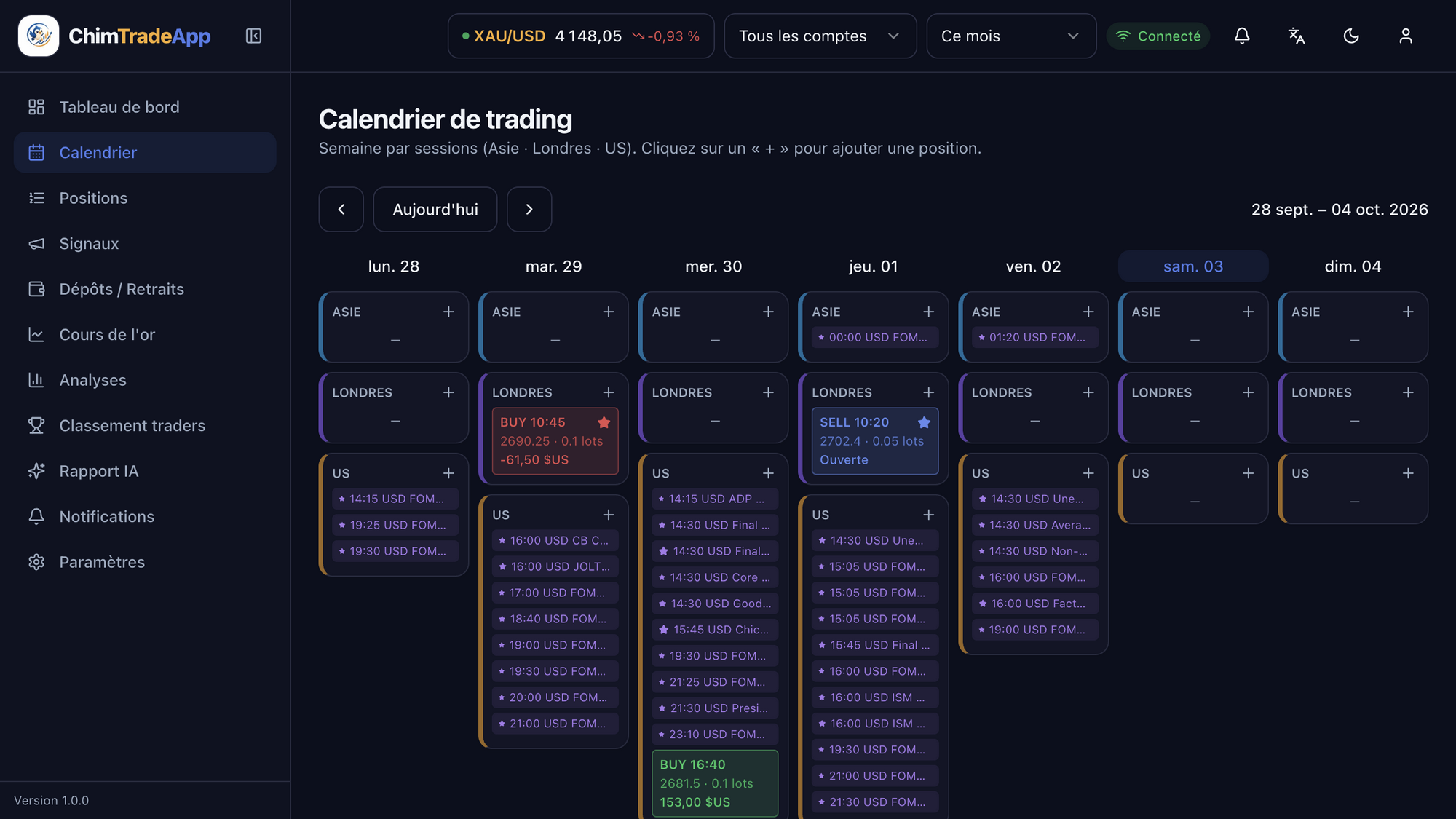Open the notifications bell in the header
The height and width of the screenshot is (819, 1456).
click(x=1242, y=36)
